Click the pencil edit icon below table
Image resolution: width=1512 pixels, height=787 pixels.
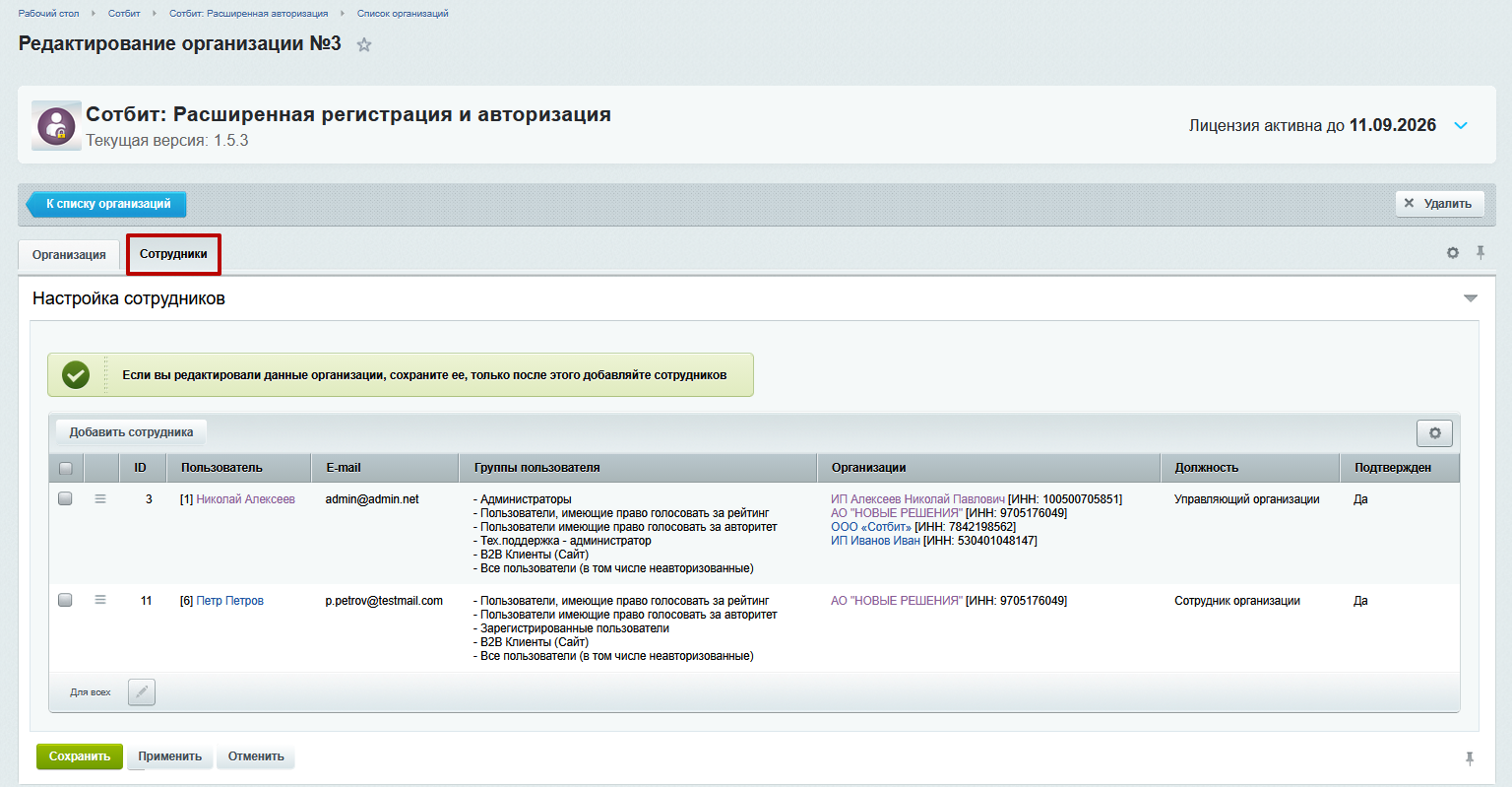click(x=142, y=692)
